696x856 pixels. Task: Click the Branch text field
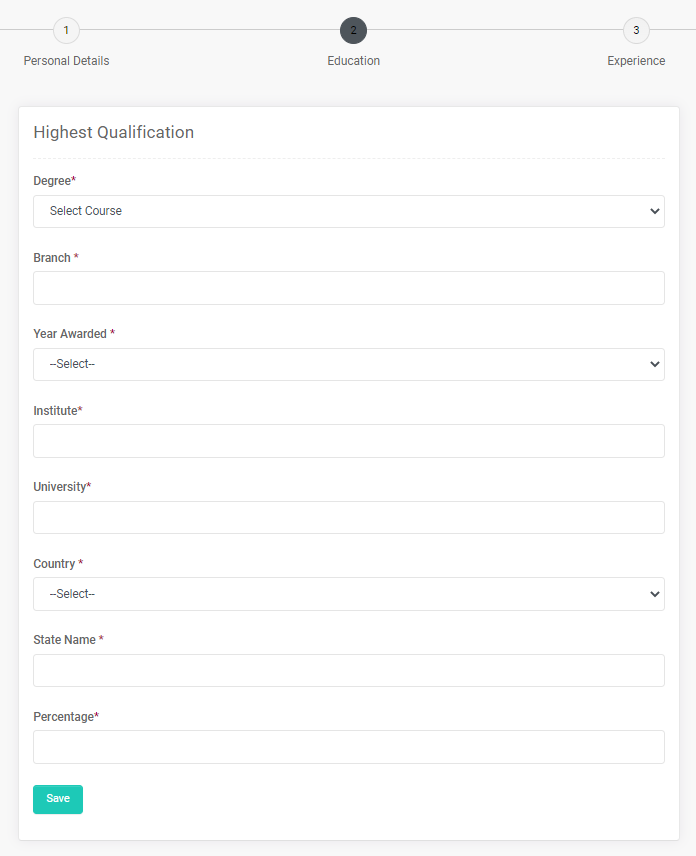coord(348,288)
